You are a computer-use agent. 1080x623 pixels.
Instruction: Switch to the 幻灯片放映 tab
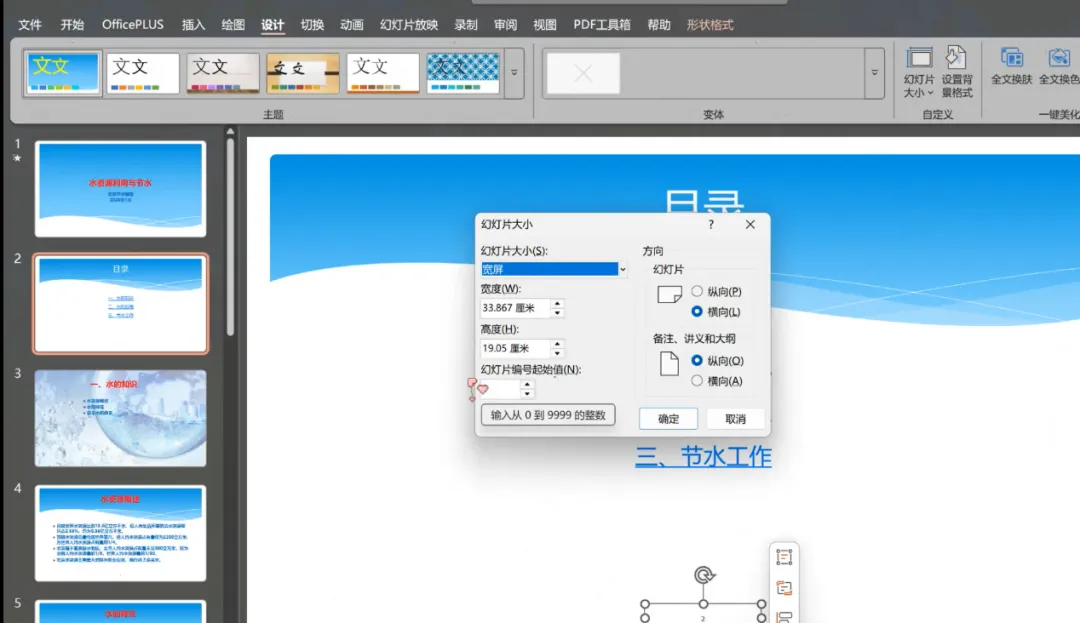click(x=408, y=25)
